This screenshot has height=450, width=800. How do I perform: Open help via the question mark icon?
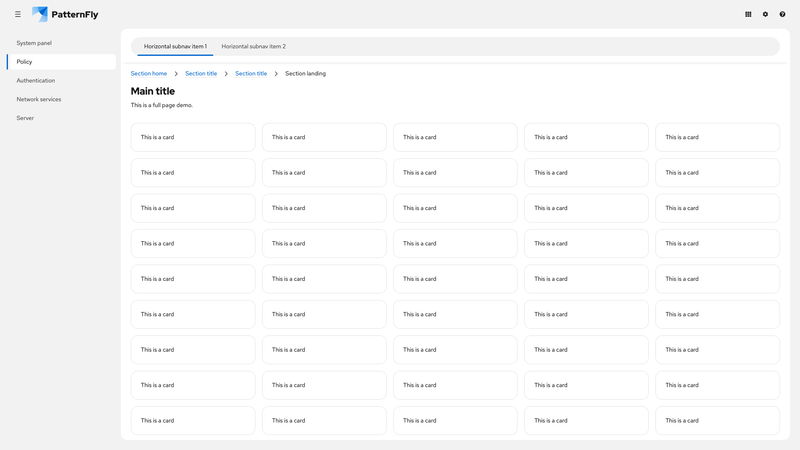point(782,14)
